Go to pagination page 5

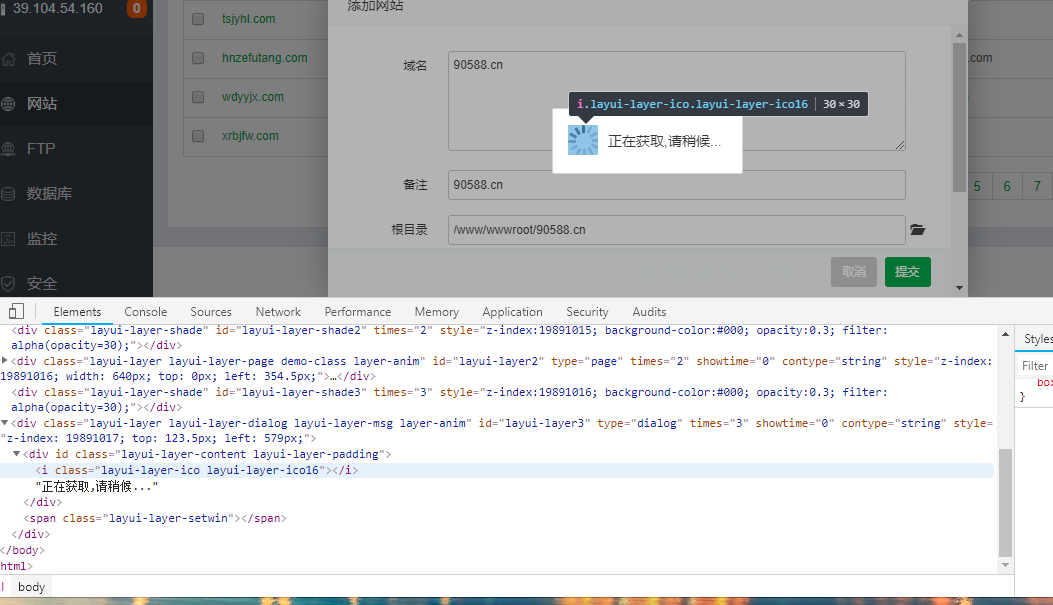pyautogui.click(x=977, y=186)
